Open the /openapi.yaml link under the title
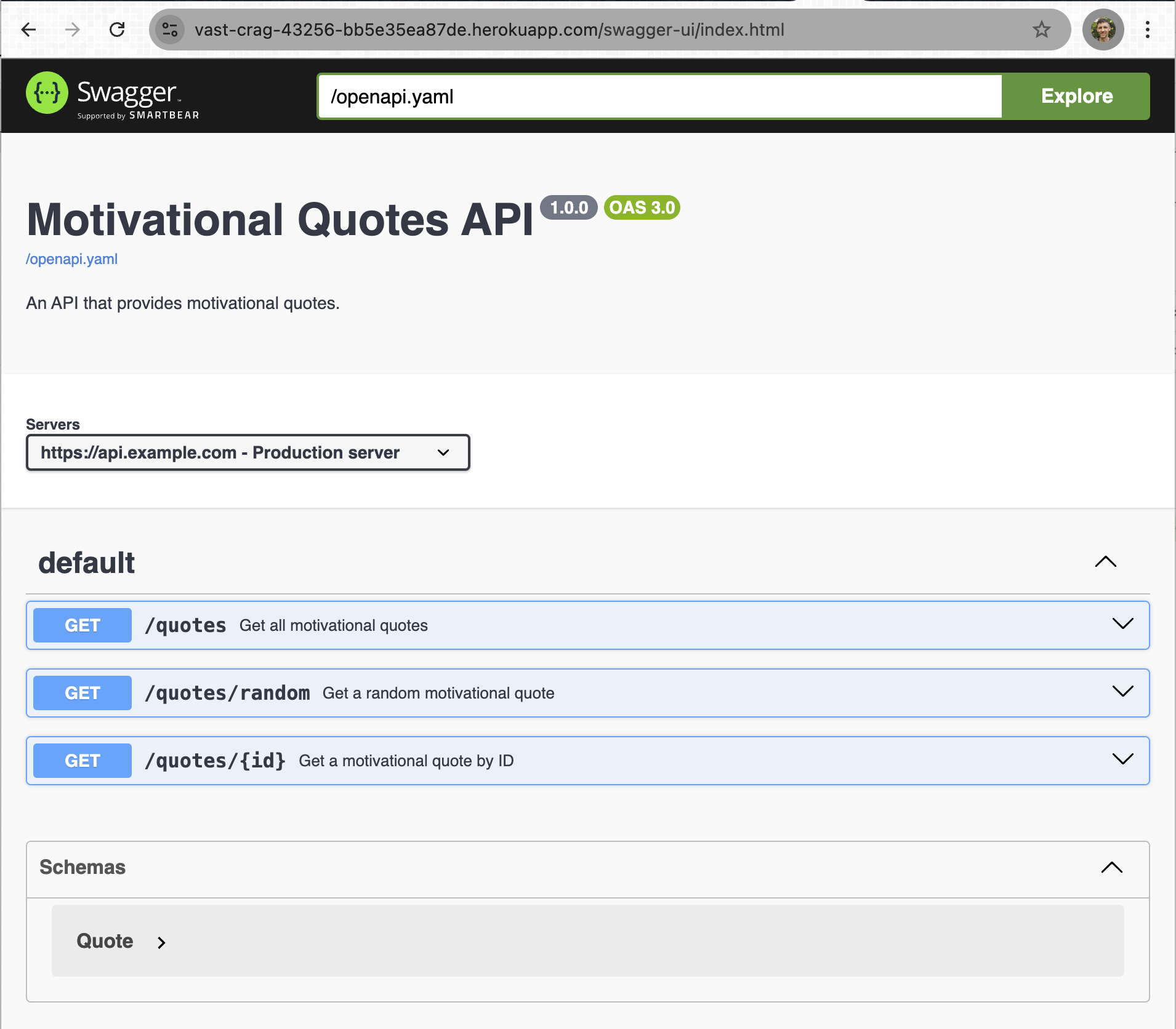Viewport: 1176px width, 1029px height. click(71, 259)
